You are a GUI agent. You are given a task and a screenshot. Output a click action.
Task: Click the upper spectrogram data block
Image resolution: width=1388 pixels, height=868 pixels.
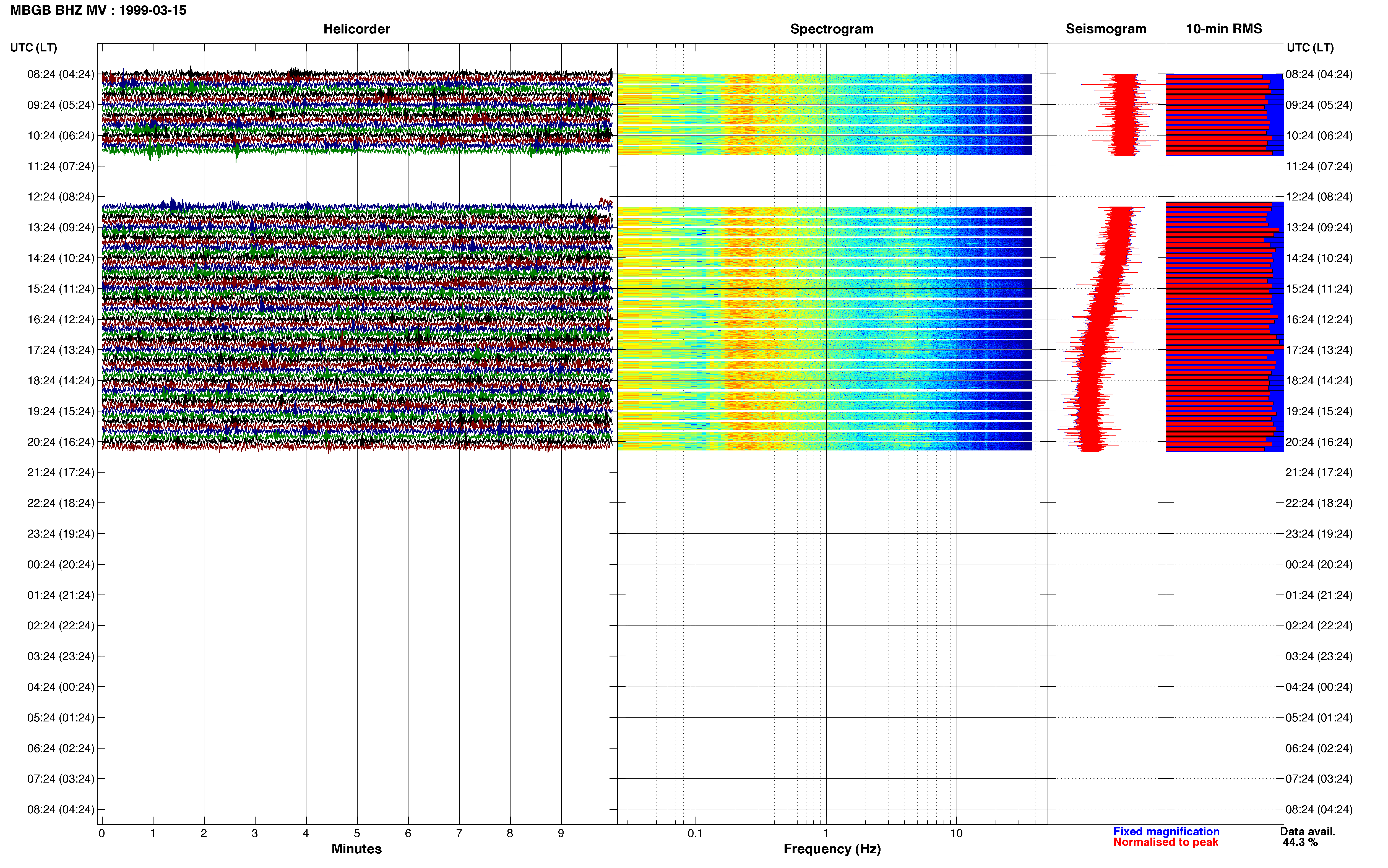point(824,114)
